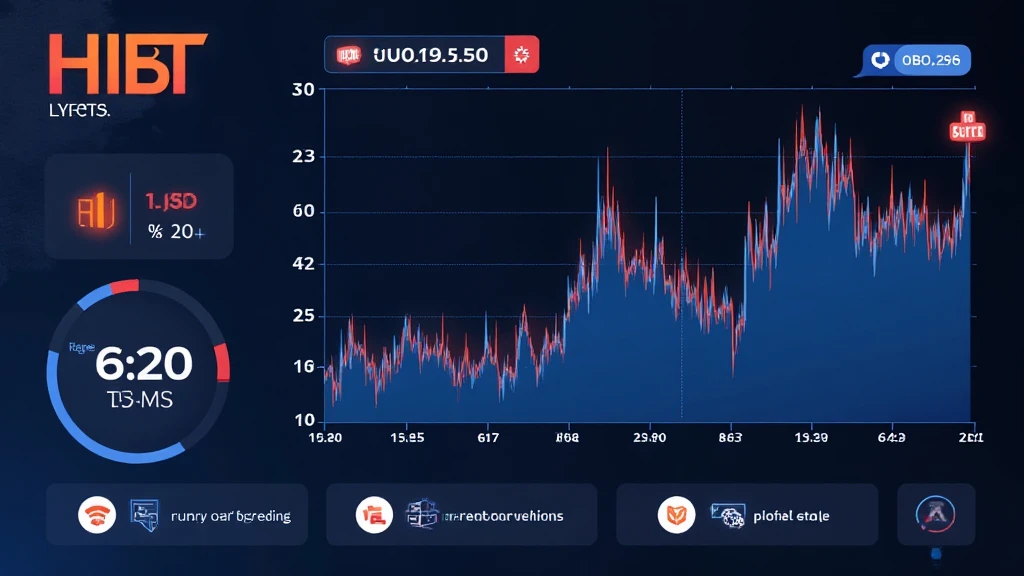
Task: Click the red segment on the gauge ring
Action: click(223, 362)
